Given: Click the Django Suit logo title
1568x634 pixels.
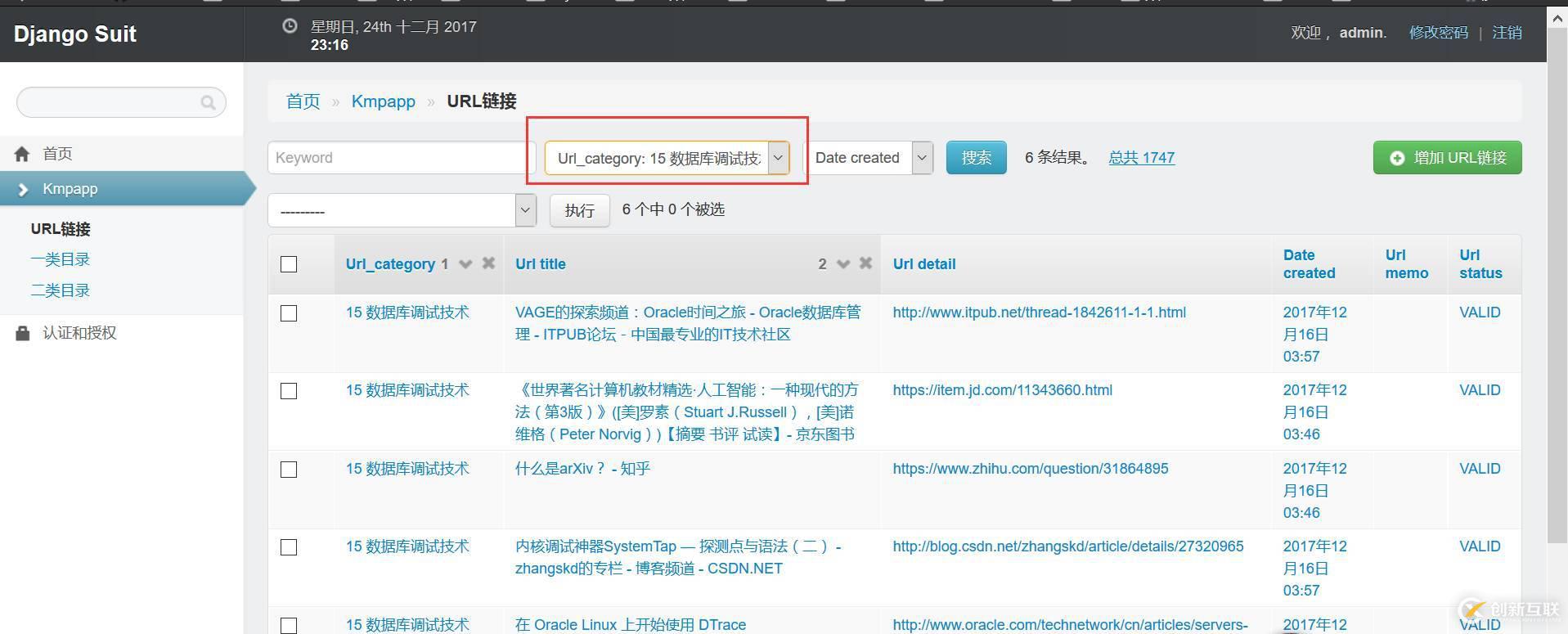Looking at the screenshot, I should coord(75,34).
